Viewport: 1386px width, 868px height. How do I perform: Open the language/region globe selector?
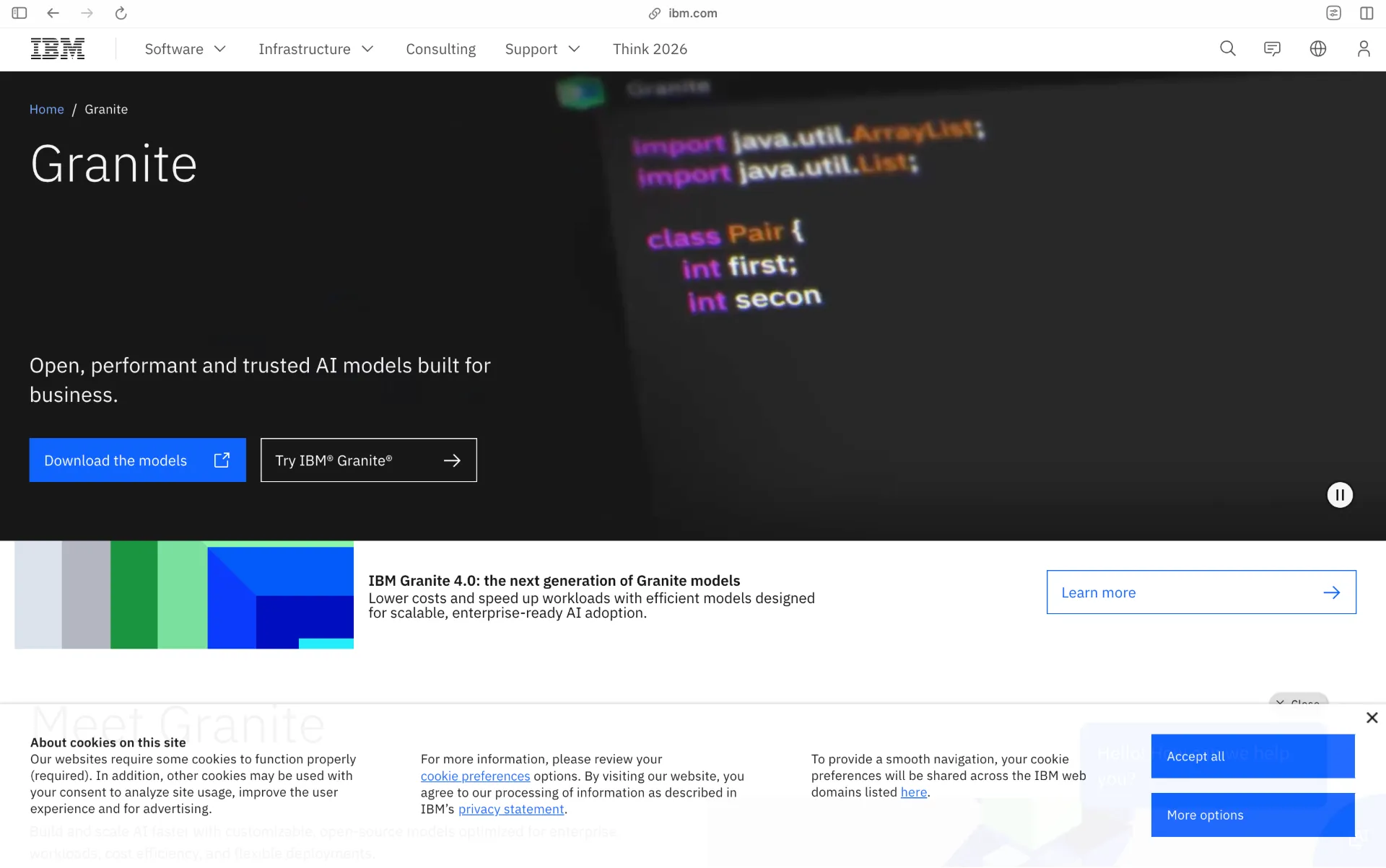point(1317,48)
